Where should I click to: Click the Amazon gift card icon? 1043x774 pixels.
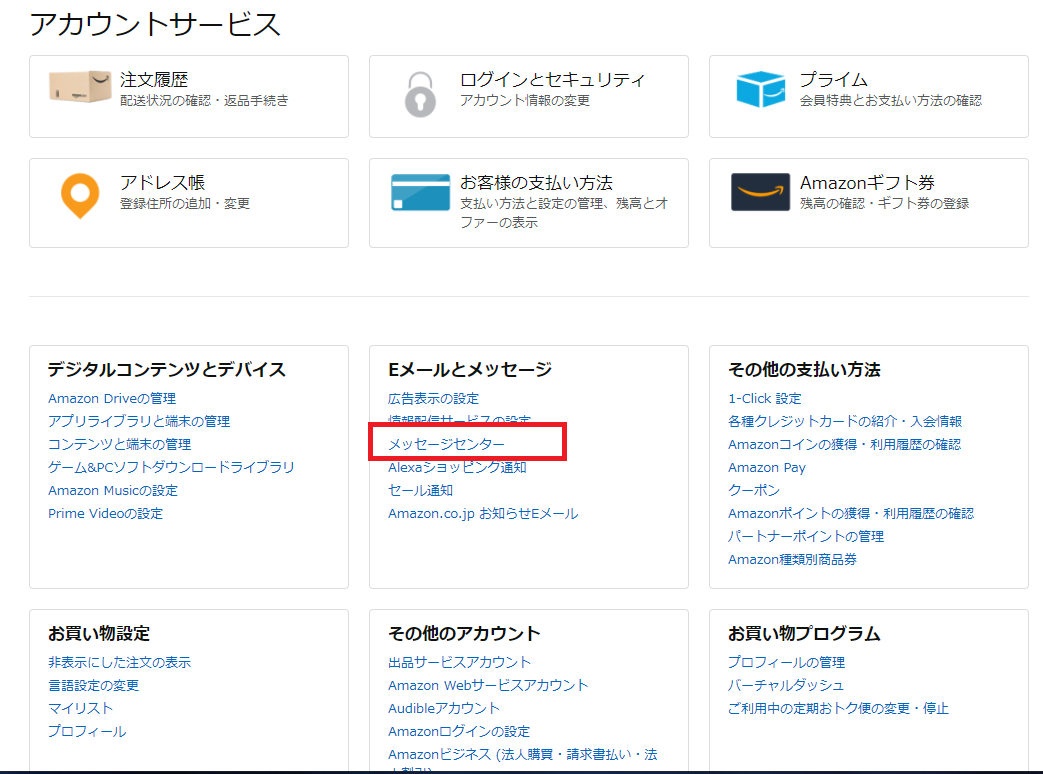click(x=760, y=192)
